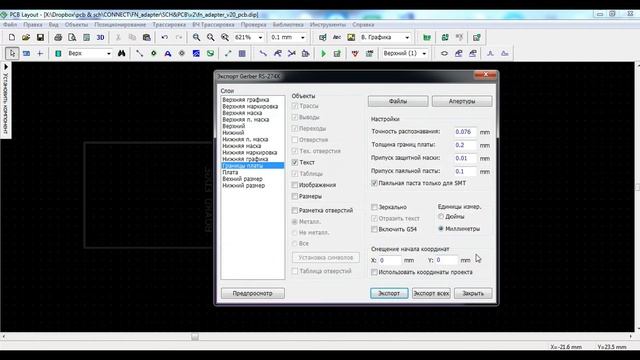Open the 3D view icon

click(100, 38)
